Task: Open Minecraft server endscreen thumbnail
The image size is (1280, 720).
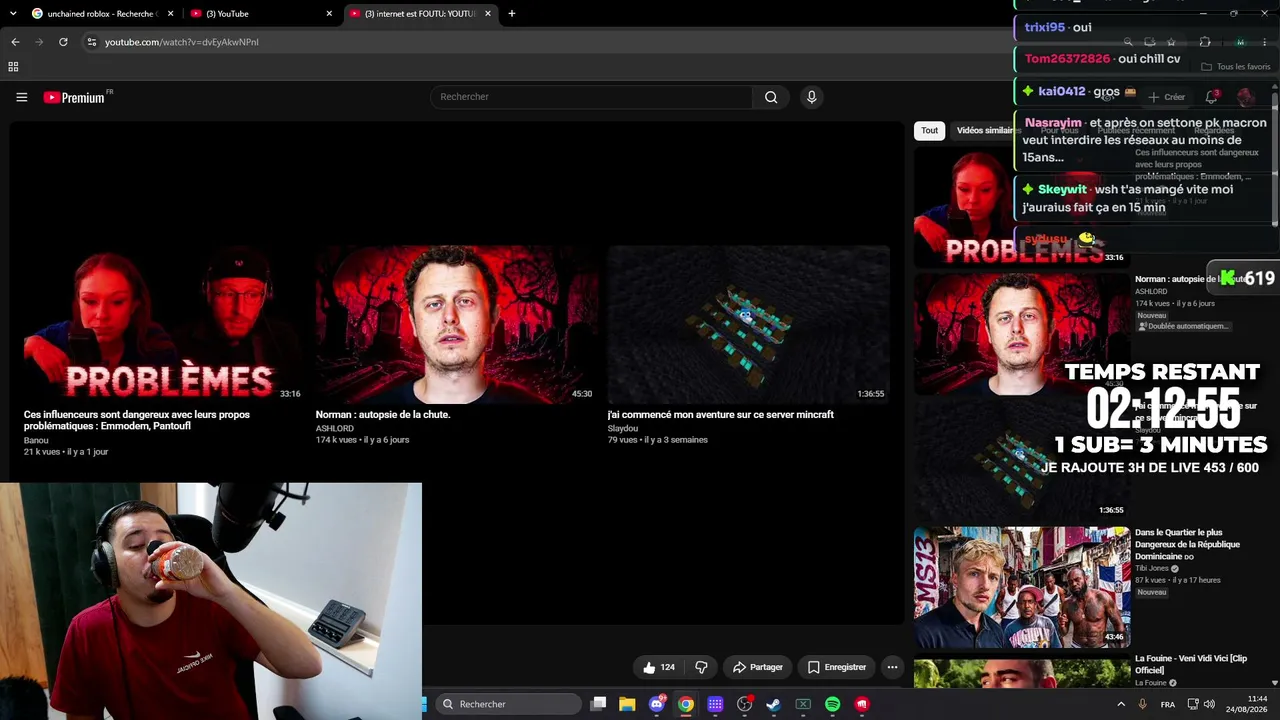Action: coord(749,325)
